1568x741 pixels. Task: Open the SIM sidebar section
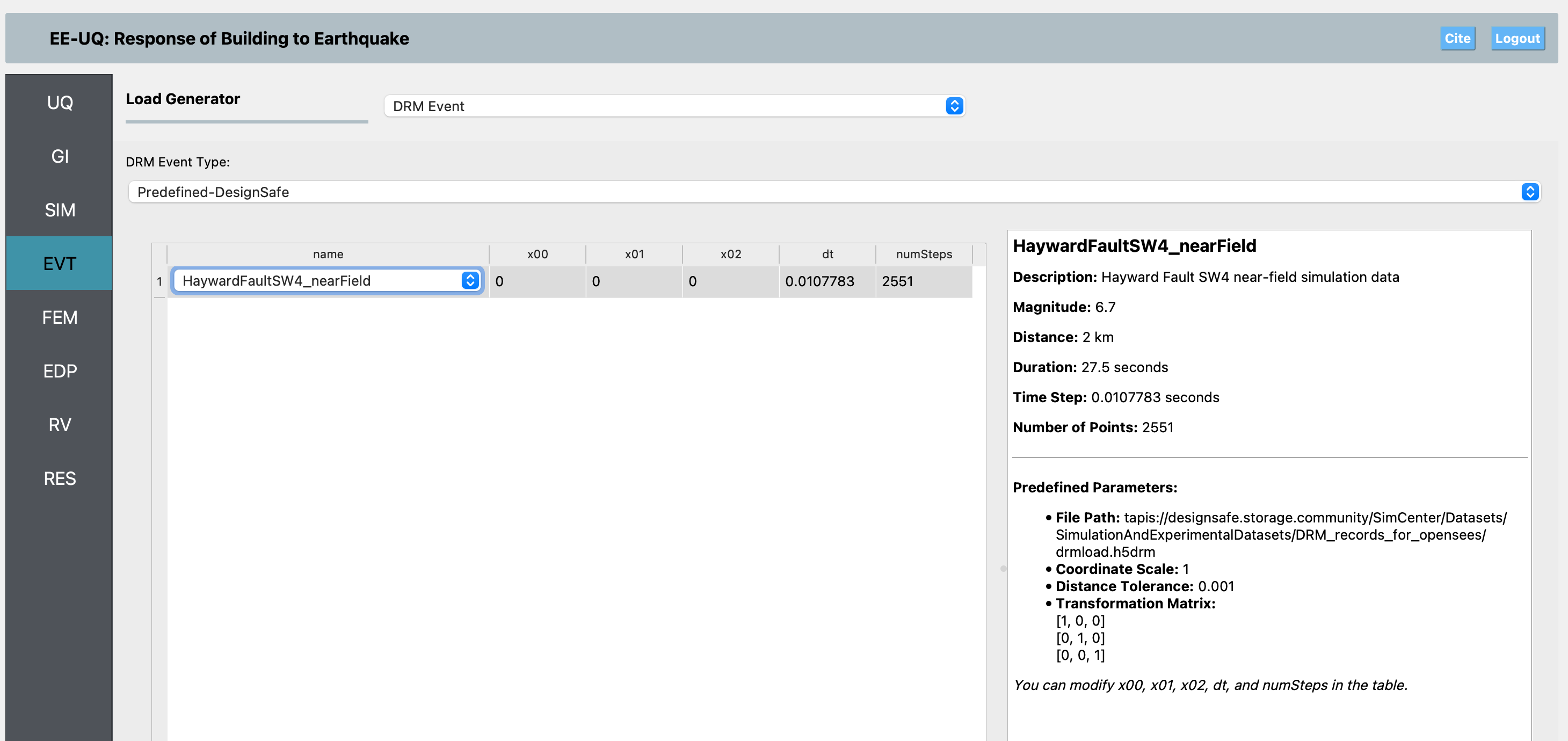tap(60, 210)
